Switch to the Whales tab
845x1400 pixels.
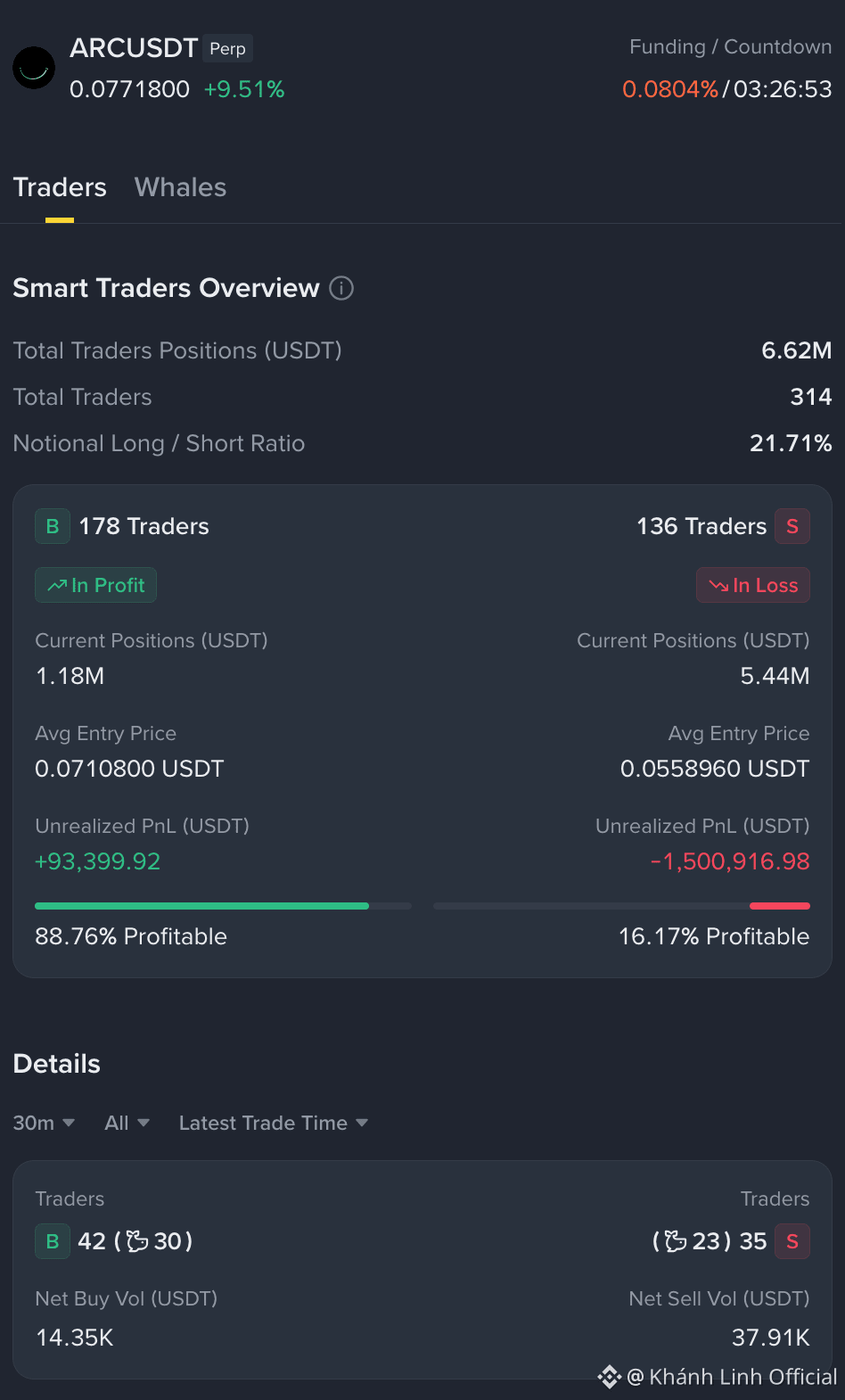(180, 187)
